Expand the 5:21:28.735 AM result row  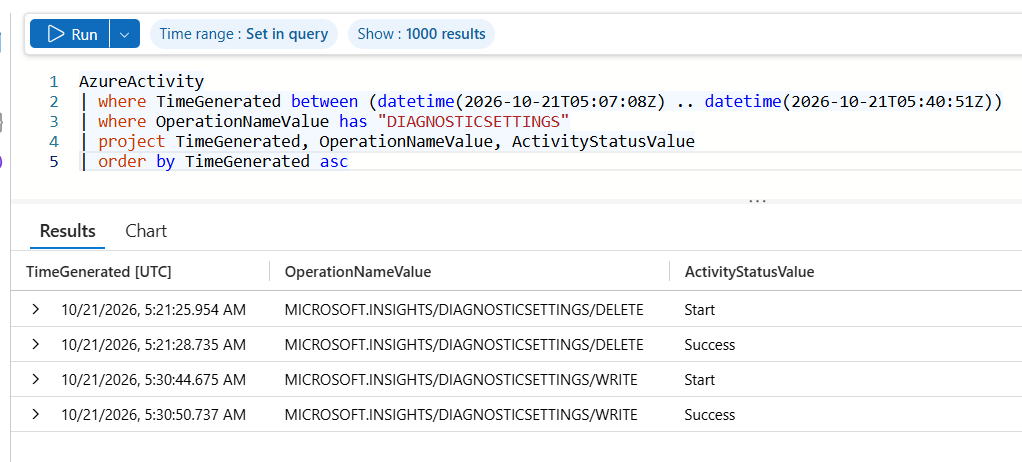(x=36, y=345)
